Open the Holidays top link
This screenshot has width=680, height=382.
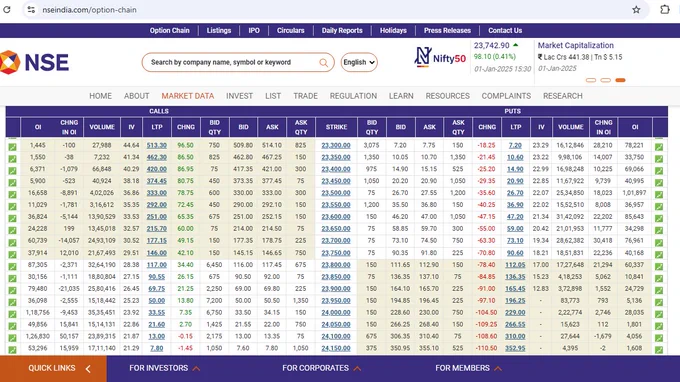tap(393, 30)
